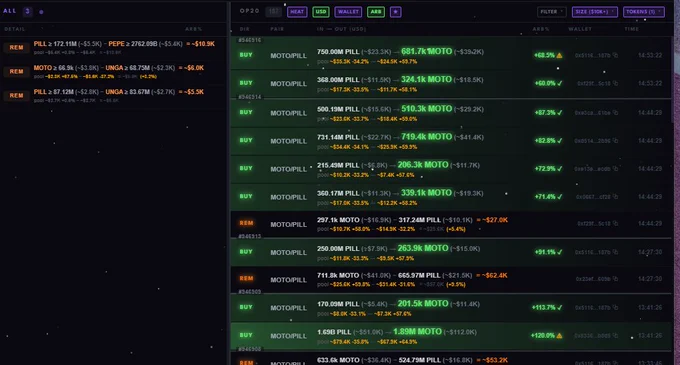Copy wallet address in 1.69B PILL row
Viewport: 680px width, 365px height.
coord(615,336)
